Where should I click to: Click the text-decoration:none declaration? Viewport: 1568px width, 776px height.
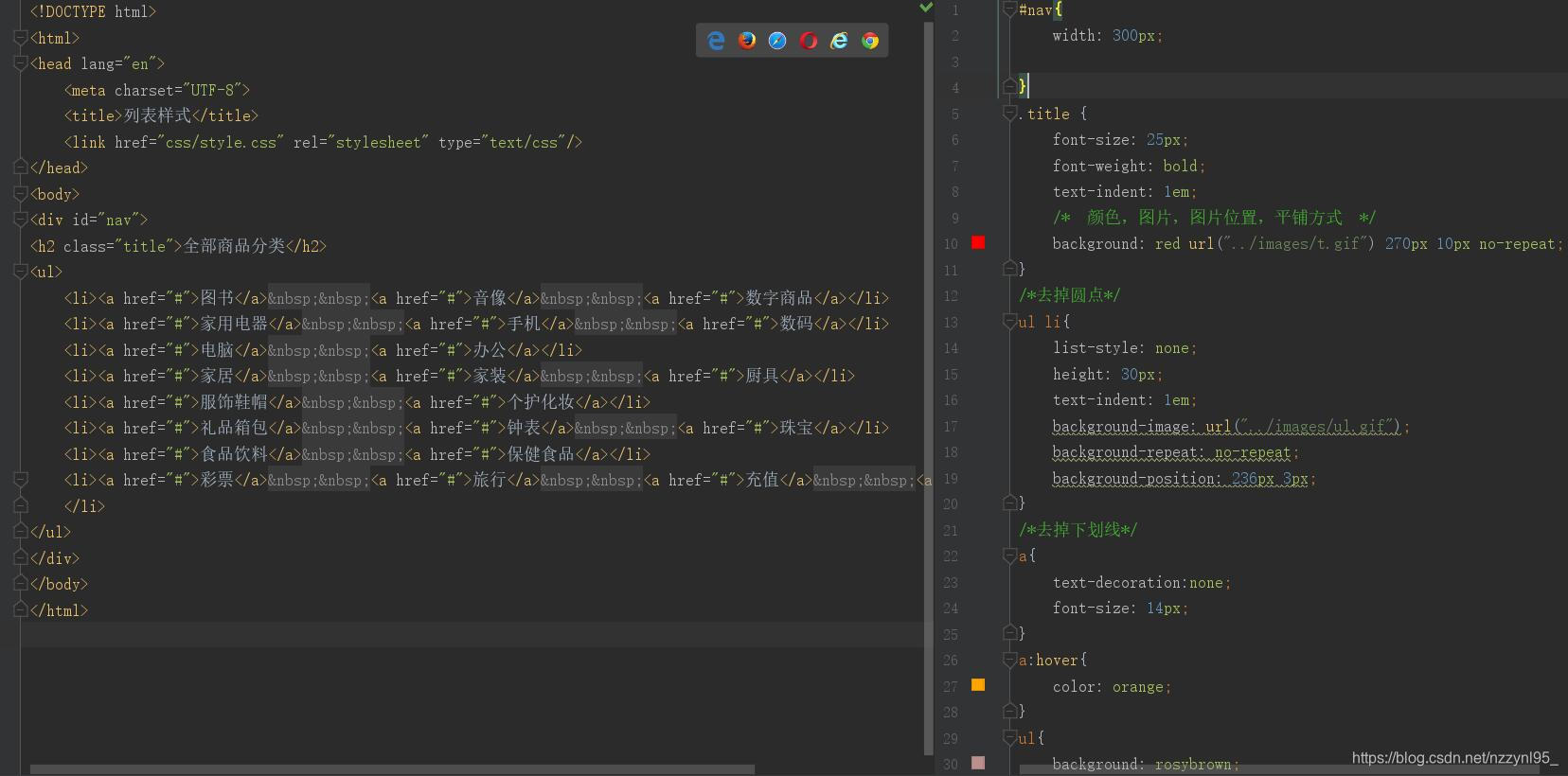click(1141, 582)
